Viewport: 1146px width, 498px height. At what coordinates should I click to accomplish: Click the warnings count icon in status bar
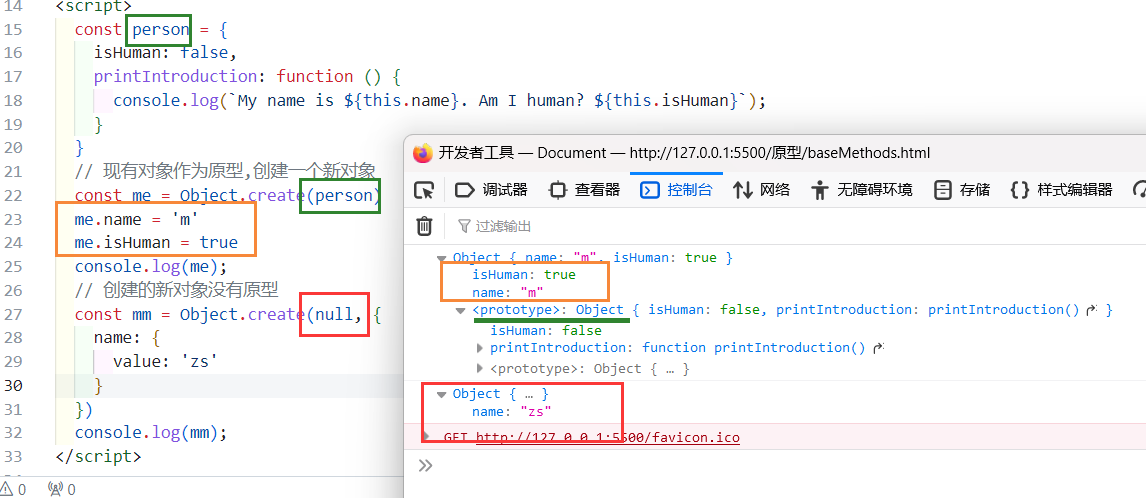point(7,488)
